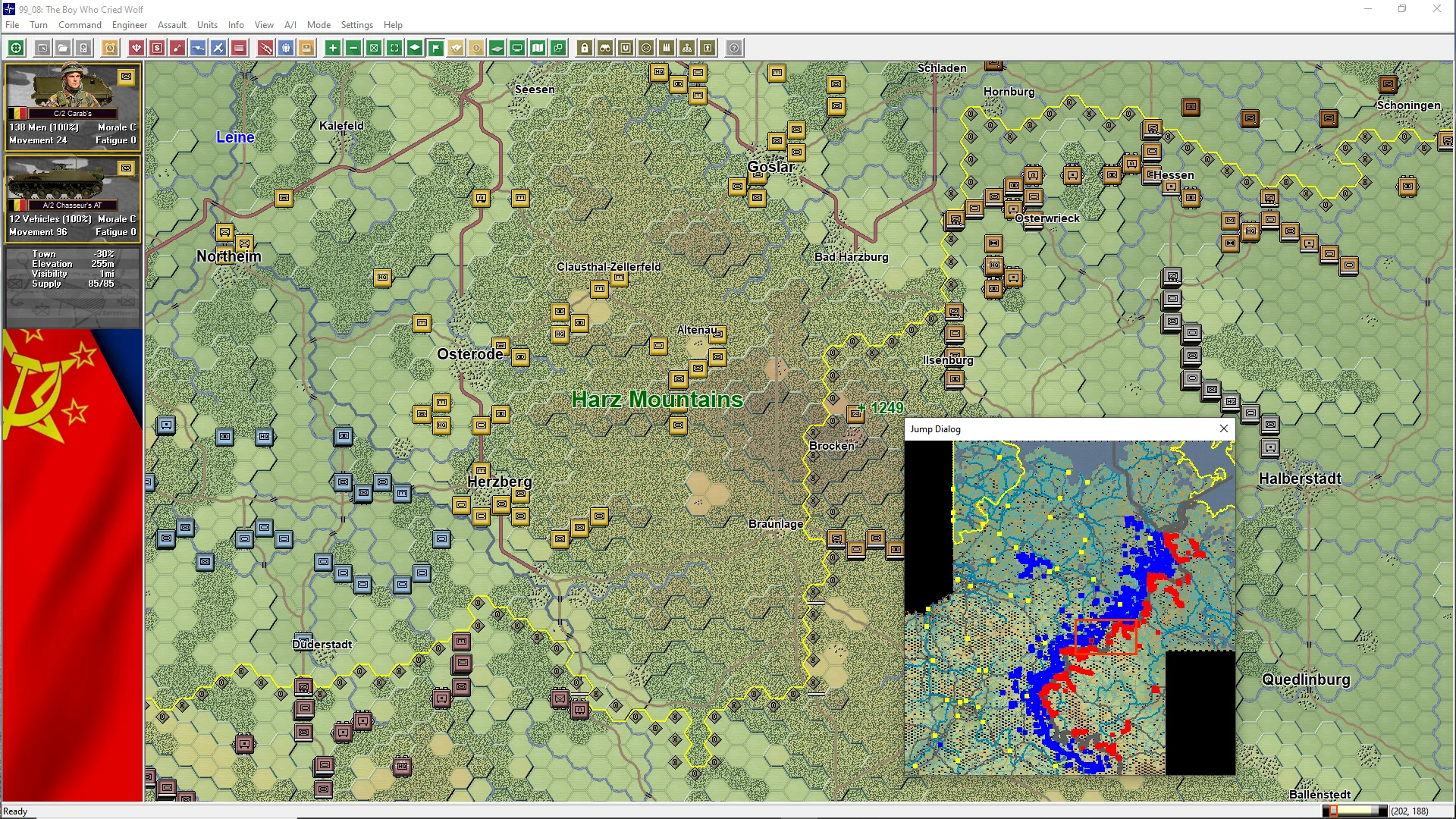The image size is (1456, 819).
Task: Select the A/2 Chasseurs AT unit card
Action: pyautogui.click(x=73, y=198)
